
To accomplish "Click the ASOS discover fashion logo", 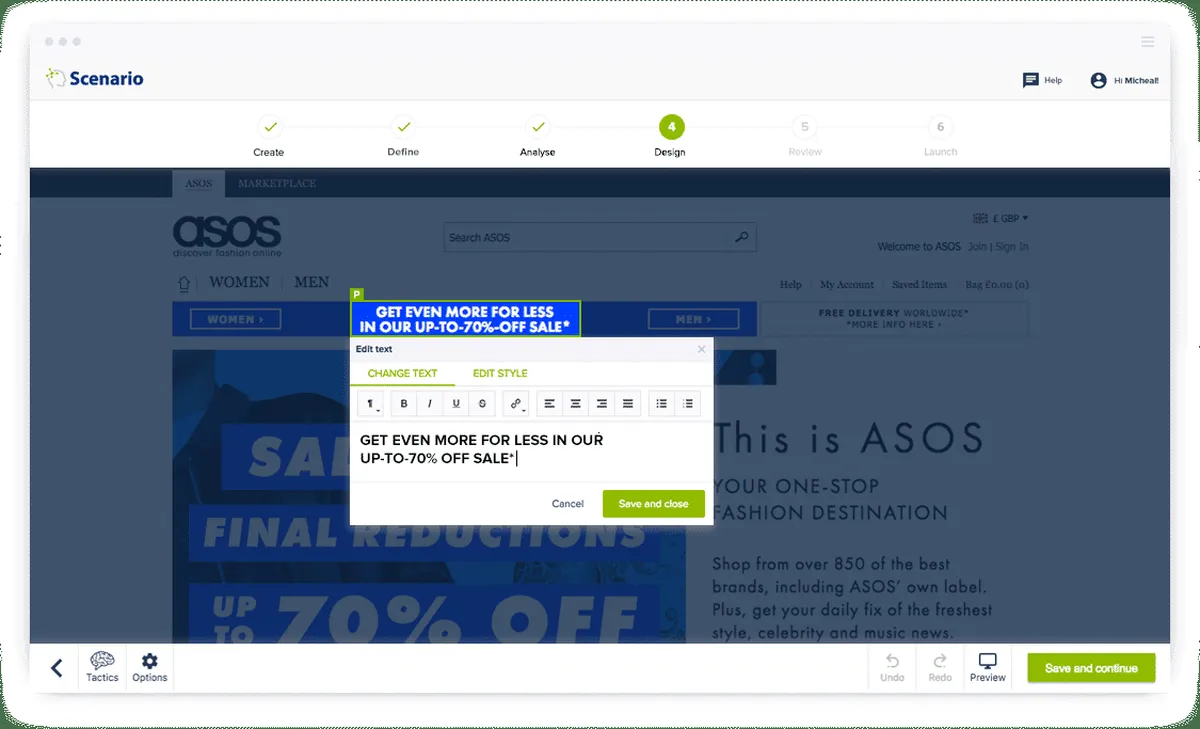I will [x=227, y=236].
